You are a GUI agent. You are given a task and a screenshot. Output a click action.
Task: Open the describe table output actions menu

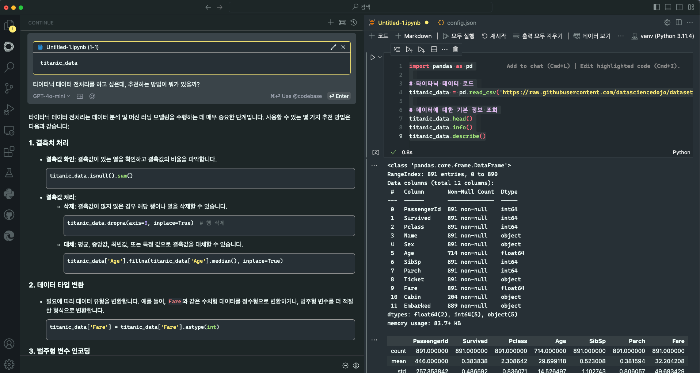[375, 340]
